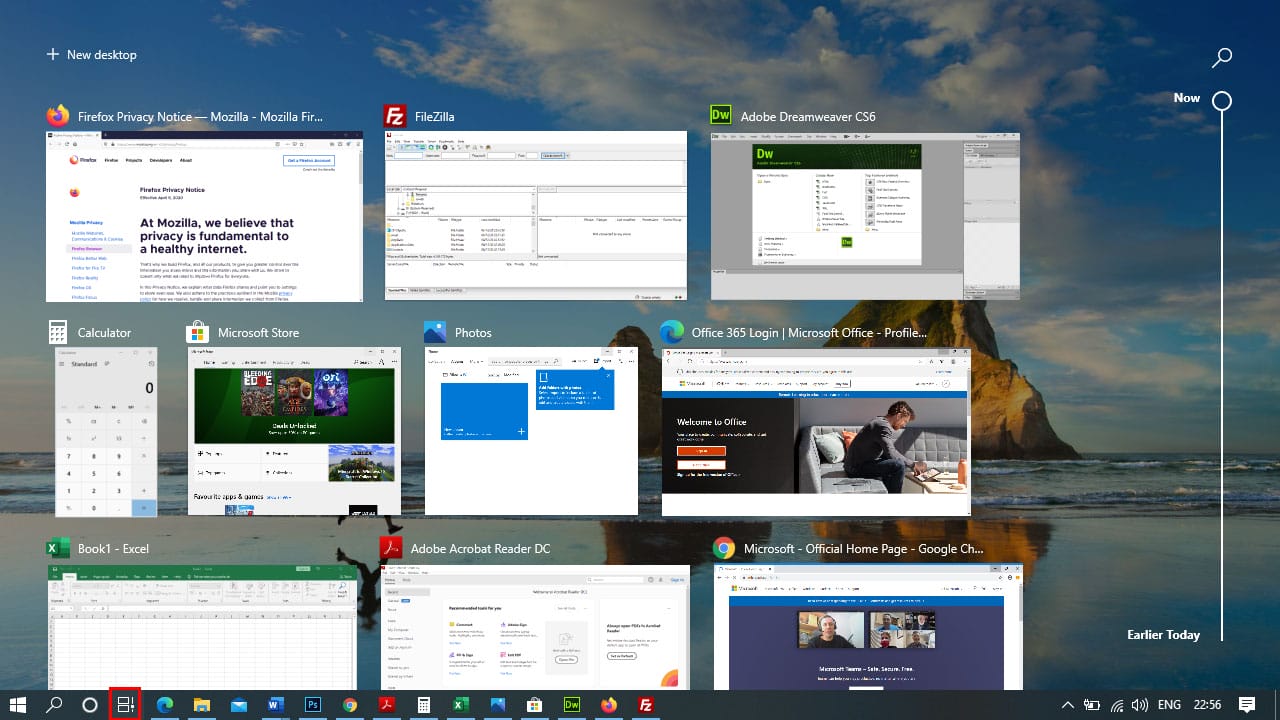
Task: Switch to the FileZilla window
Action: tap(536, 215)
